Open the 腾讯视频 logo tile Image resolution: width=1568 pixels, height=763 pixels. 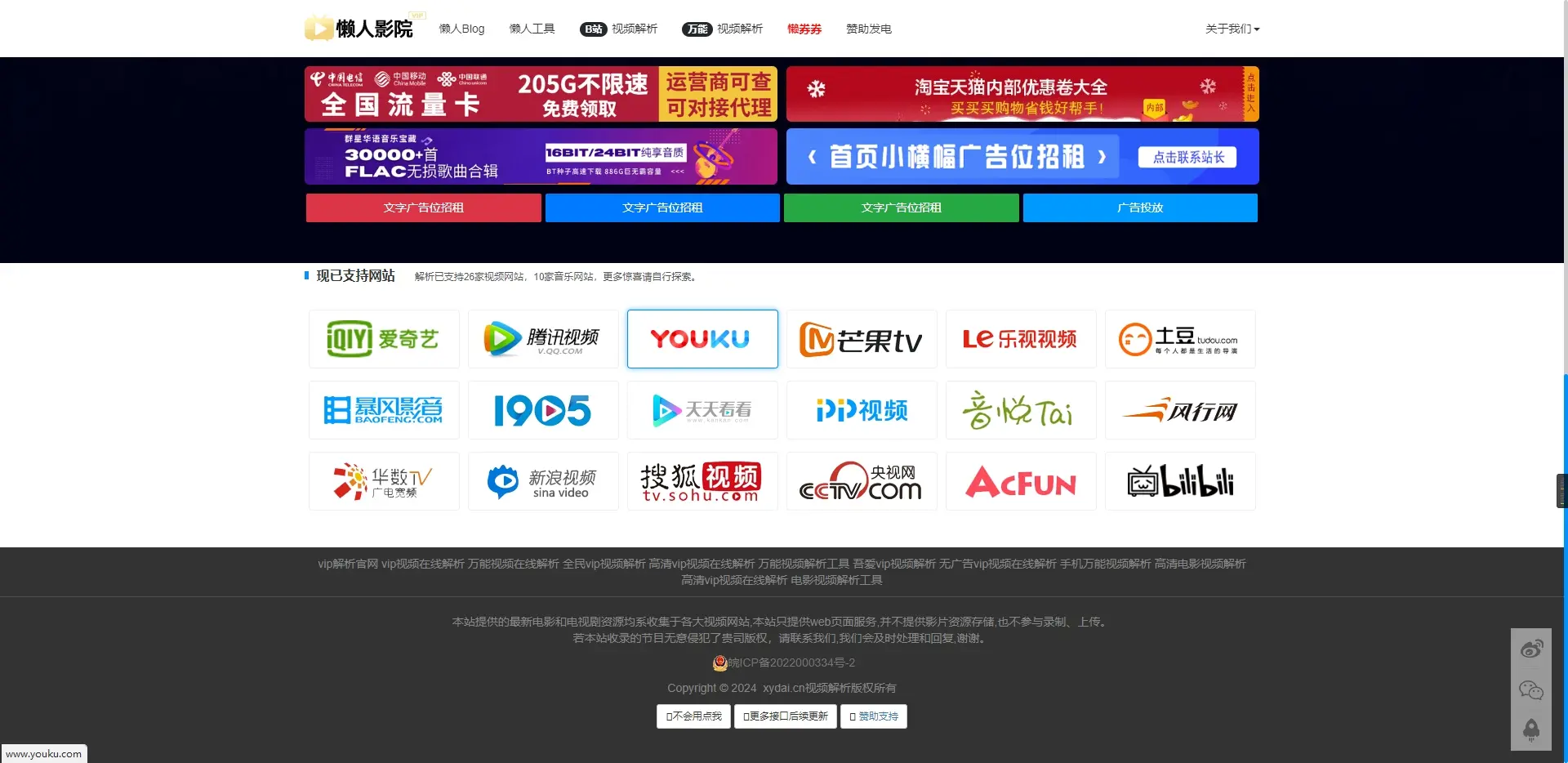[543, 339]
